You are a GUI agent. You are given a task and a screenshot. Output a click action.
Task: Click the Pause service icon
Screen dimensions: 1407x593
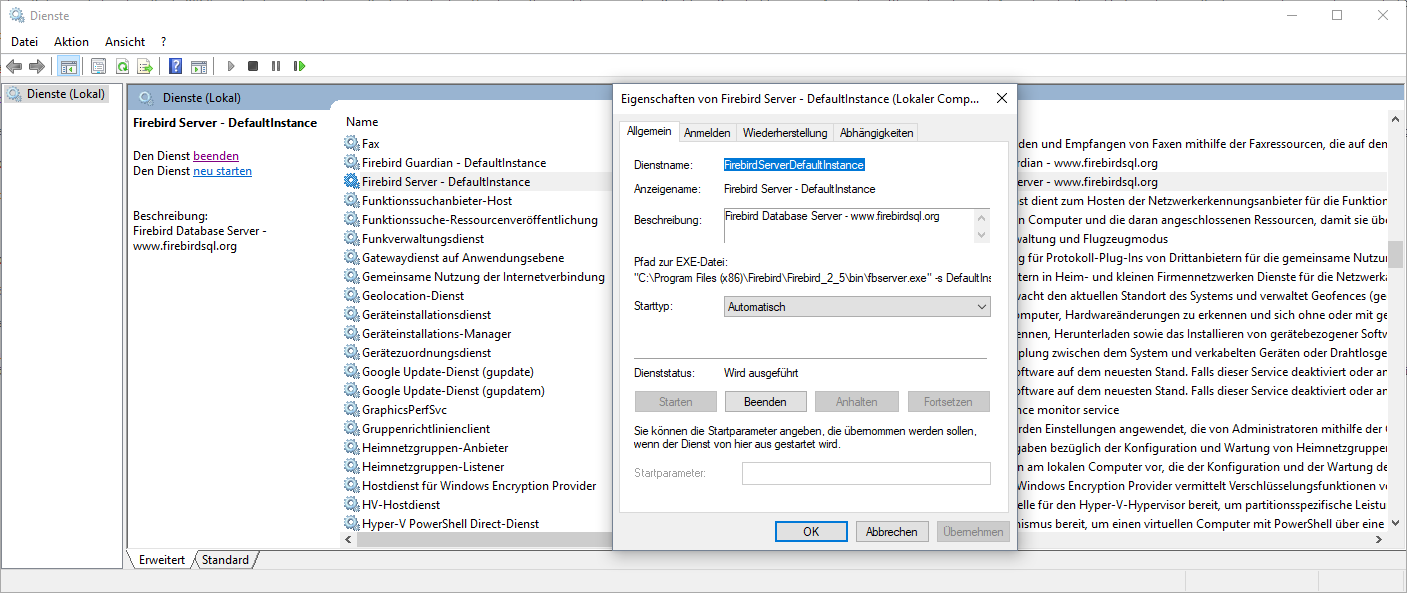[x=276, y=66]
